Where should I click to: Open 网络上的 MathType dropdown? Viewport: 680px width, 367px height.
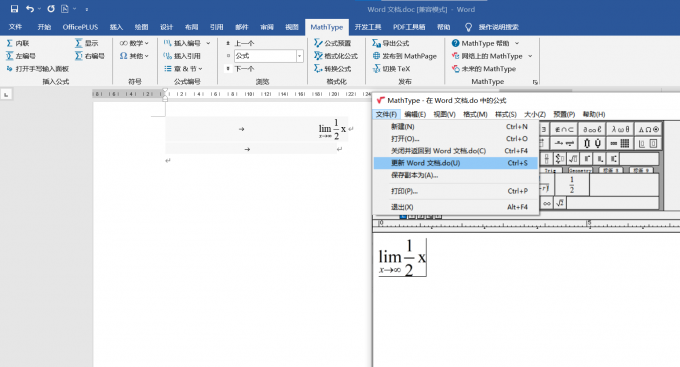click(492, 56)
